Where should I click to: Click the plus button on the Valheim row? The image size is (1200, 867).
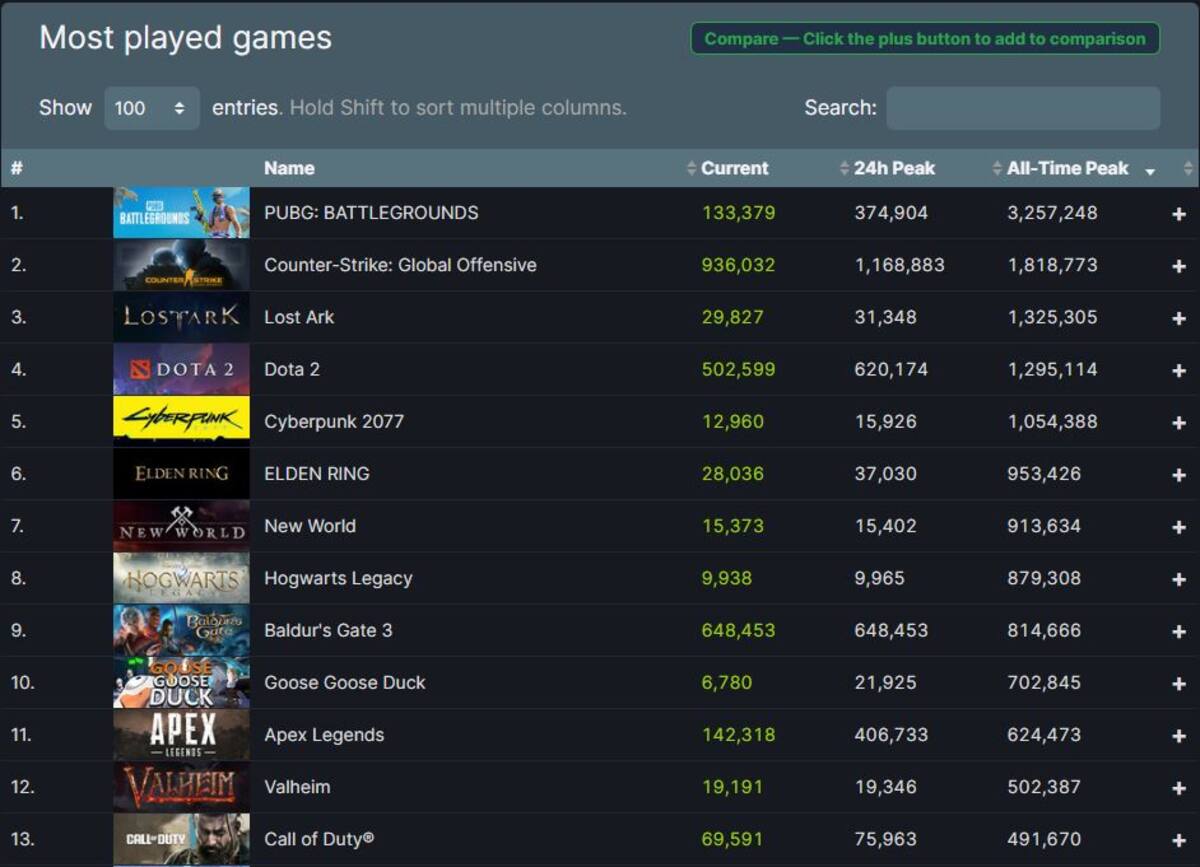1179,787
